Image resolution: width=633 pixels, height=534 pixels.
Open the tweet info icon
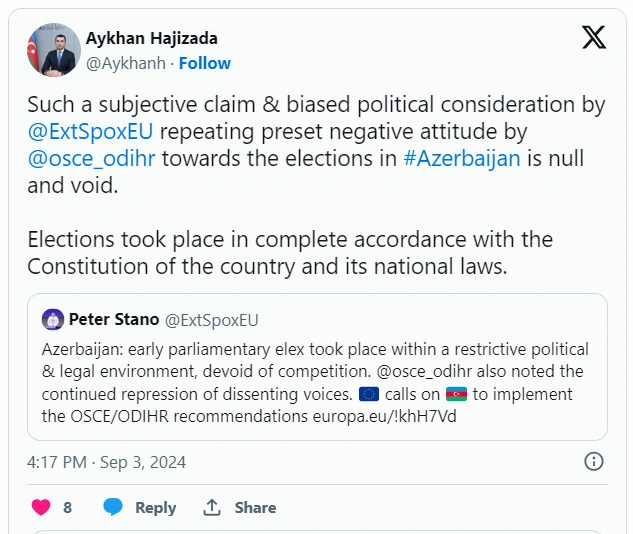coord(593,462)
